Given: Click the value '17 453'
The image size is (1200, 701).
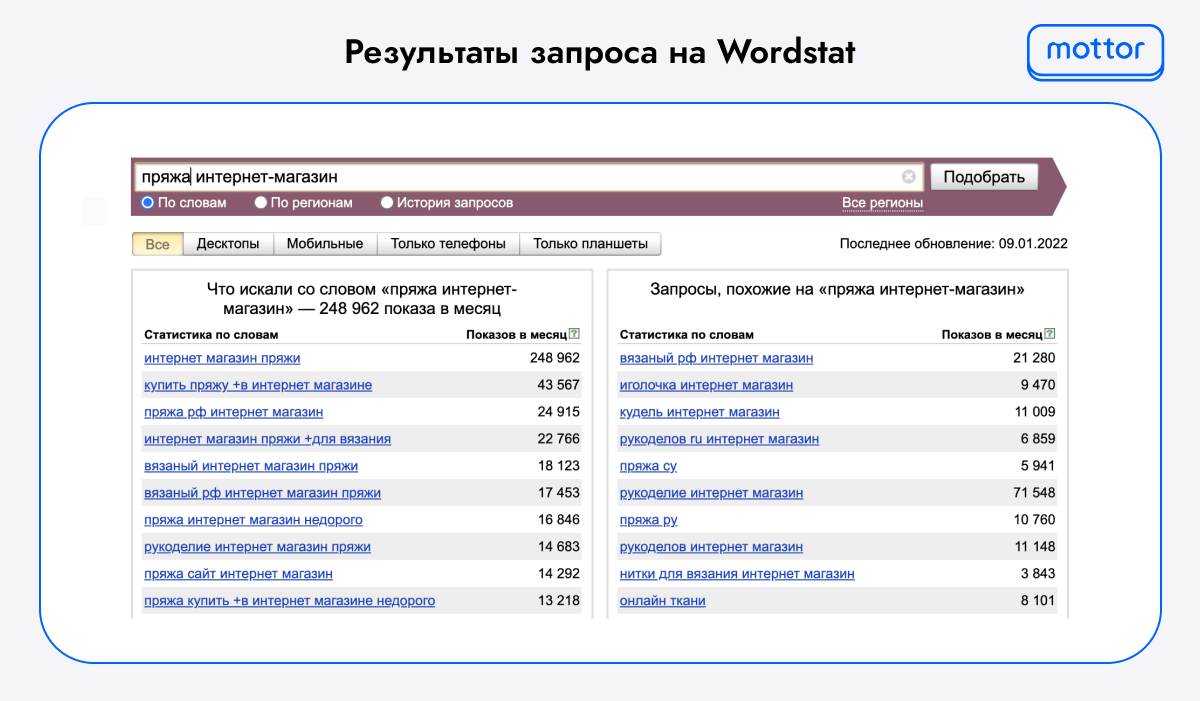Looking at the screenshot, I should [x=559, y=493].
